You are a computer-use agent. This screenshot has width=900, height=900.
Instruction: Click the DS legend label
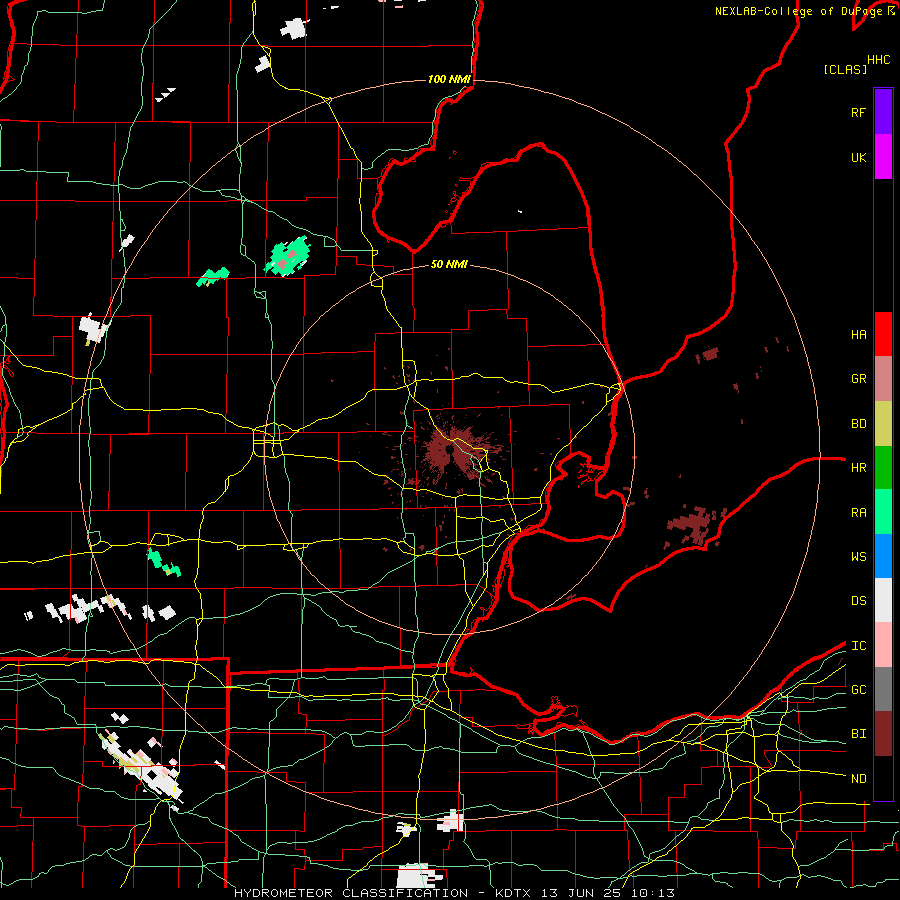pyautogui.click(x=858, y=601)
